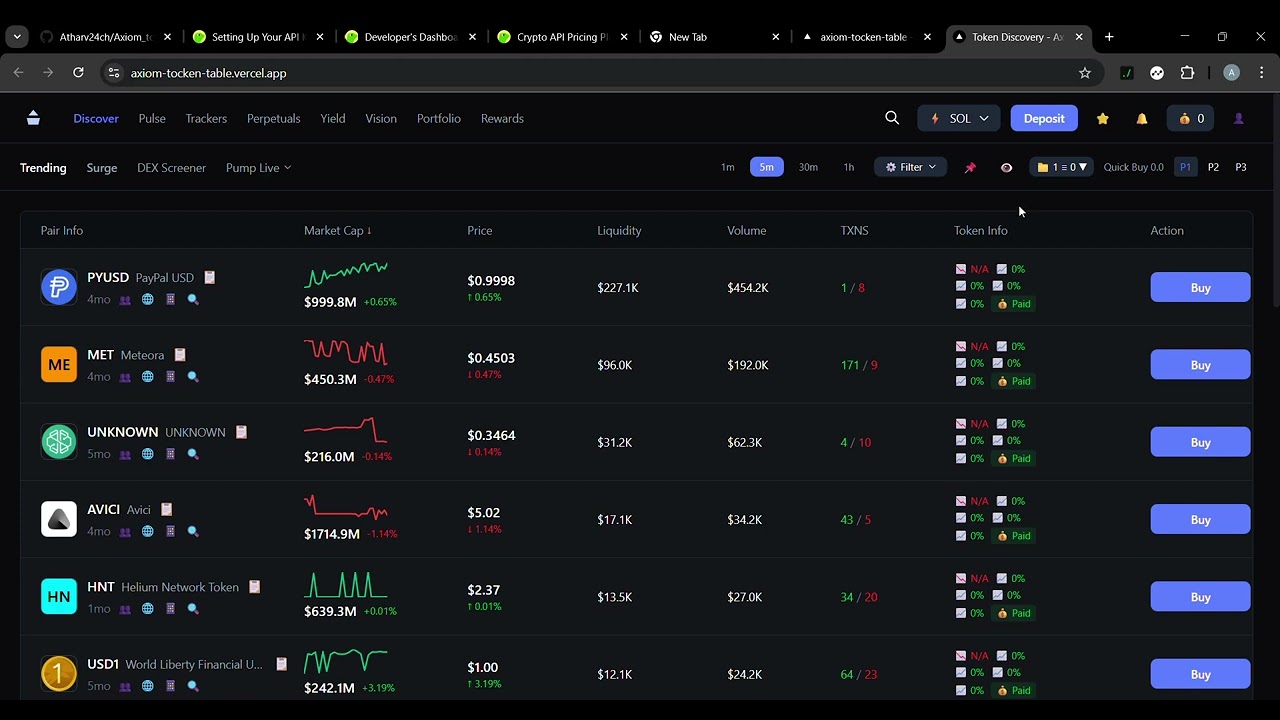Open the Pulse nav tab
This screenshot has width=1280, height=720.
[152, 118]
